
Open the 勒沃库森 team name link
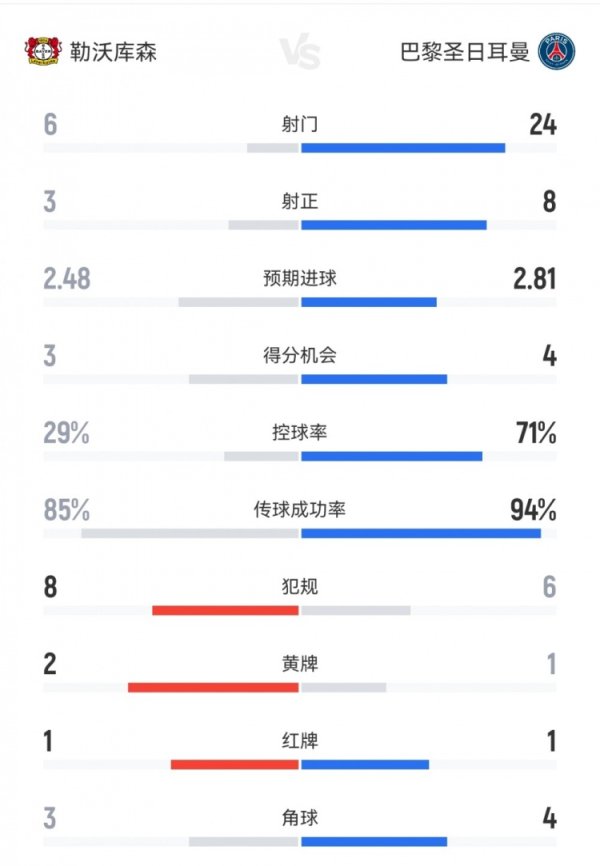point(113,52)
